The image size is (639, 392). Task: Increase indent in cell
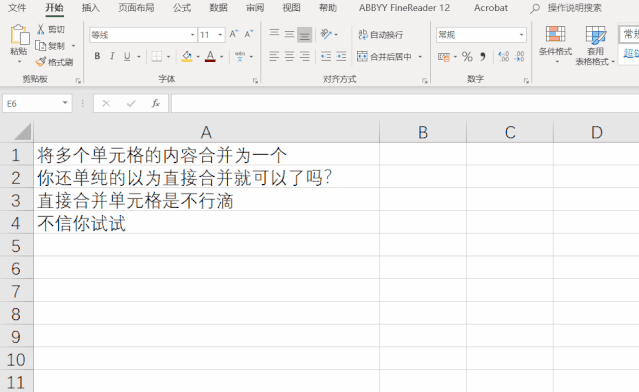point(341,56)
